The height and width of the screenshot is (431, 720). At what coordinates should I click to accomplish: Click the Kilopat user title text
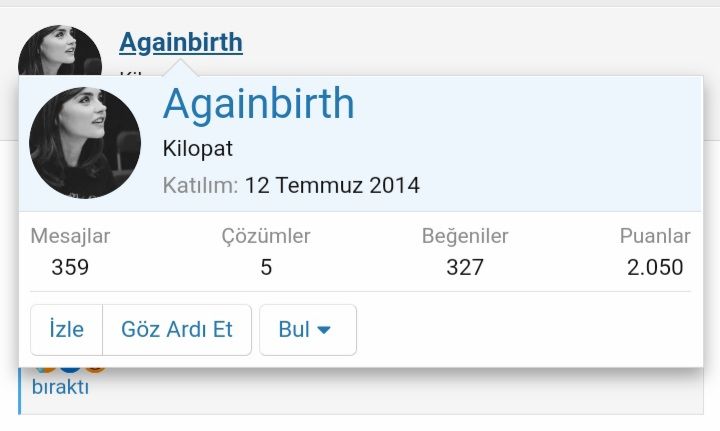pyautogui.click(x=197, y=149)
